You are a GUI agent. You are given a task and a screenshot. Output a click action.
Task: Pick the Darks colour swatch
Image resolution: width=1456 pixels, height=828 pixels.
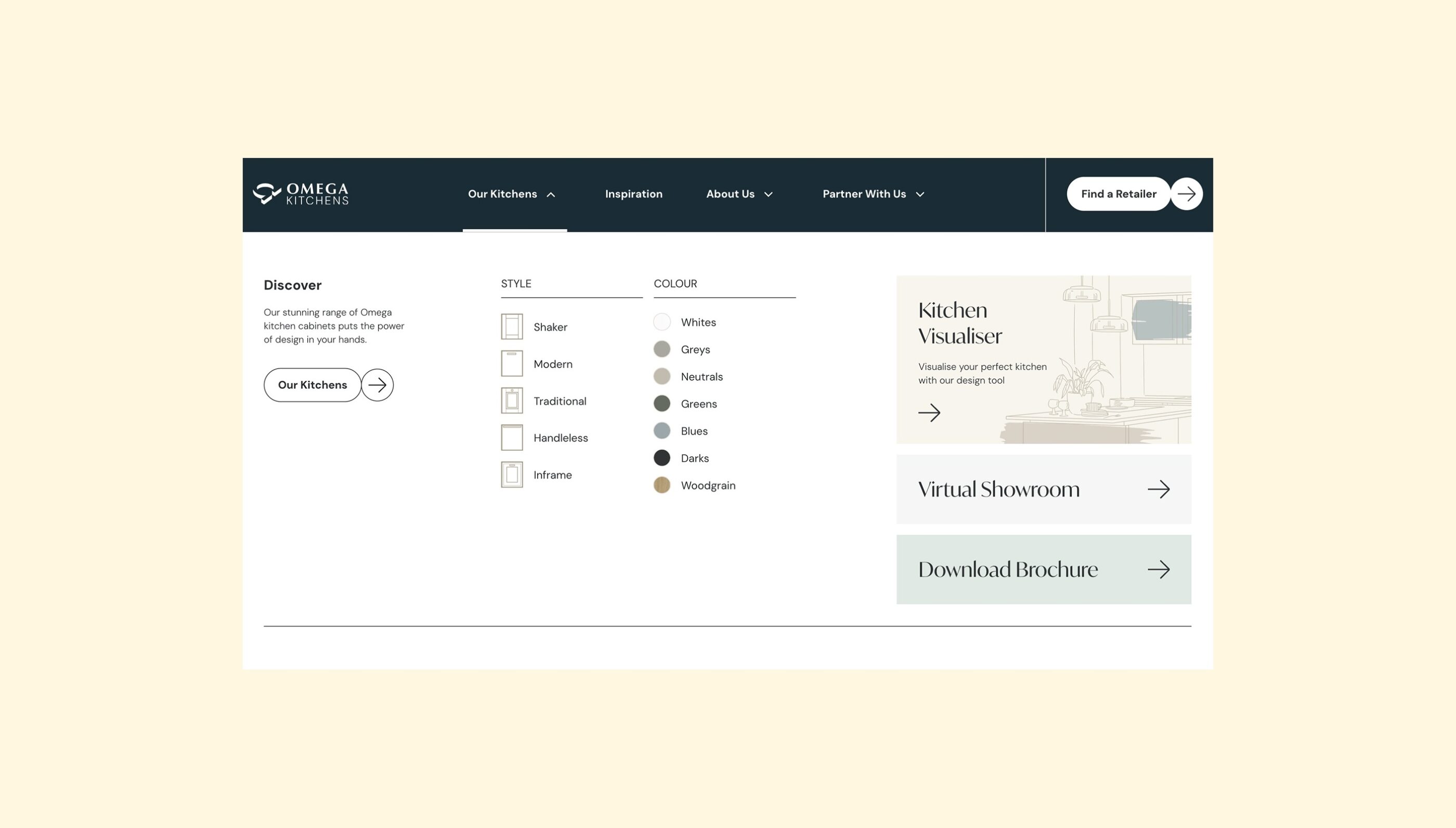click(x=661, y=458)
